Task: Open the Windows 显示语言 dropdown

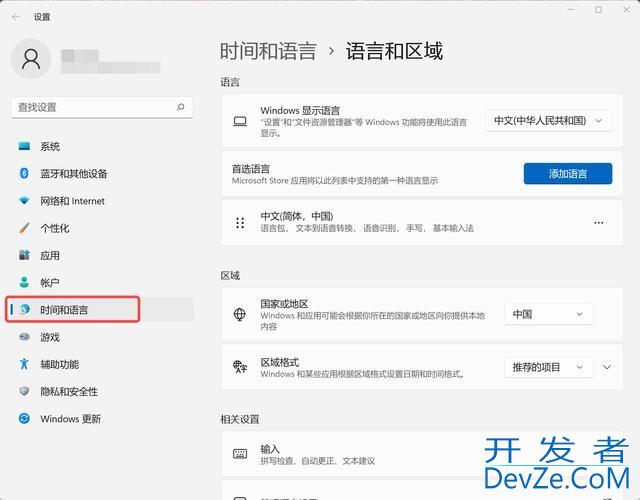Action: (x=549, y=121)
